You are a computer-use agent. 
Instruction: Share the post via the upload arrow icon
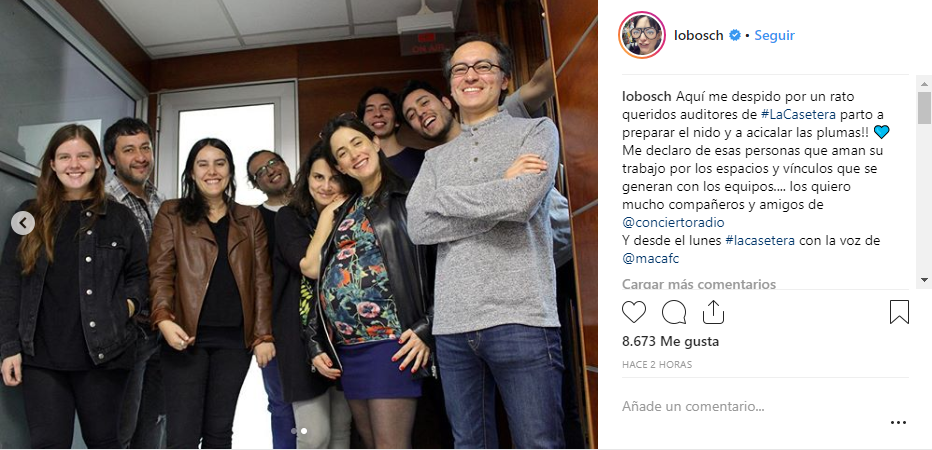pyautogui.click(x=713, y=311)
